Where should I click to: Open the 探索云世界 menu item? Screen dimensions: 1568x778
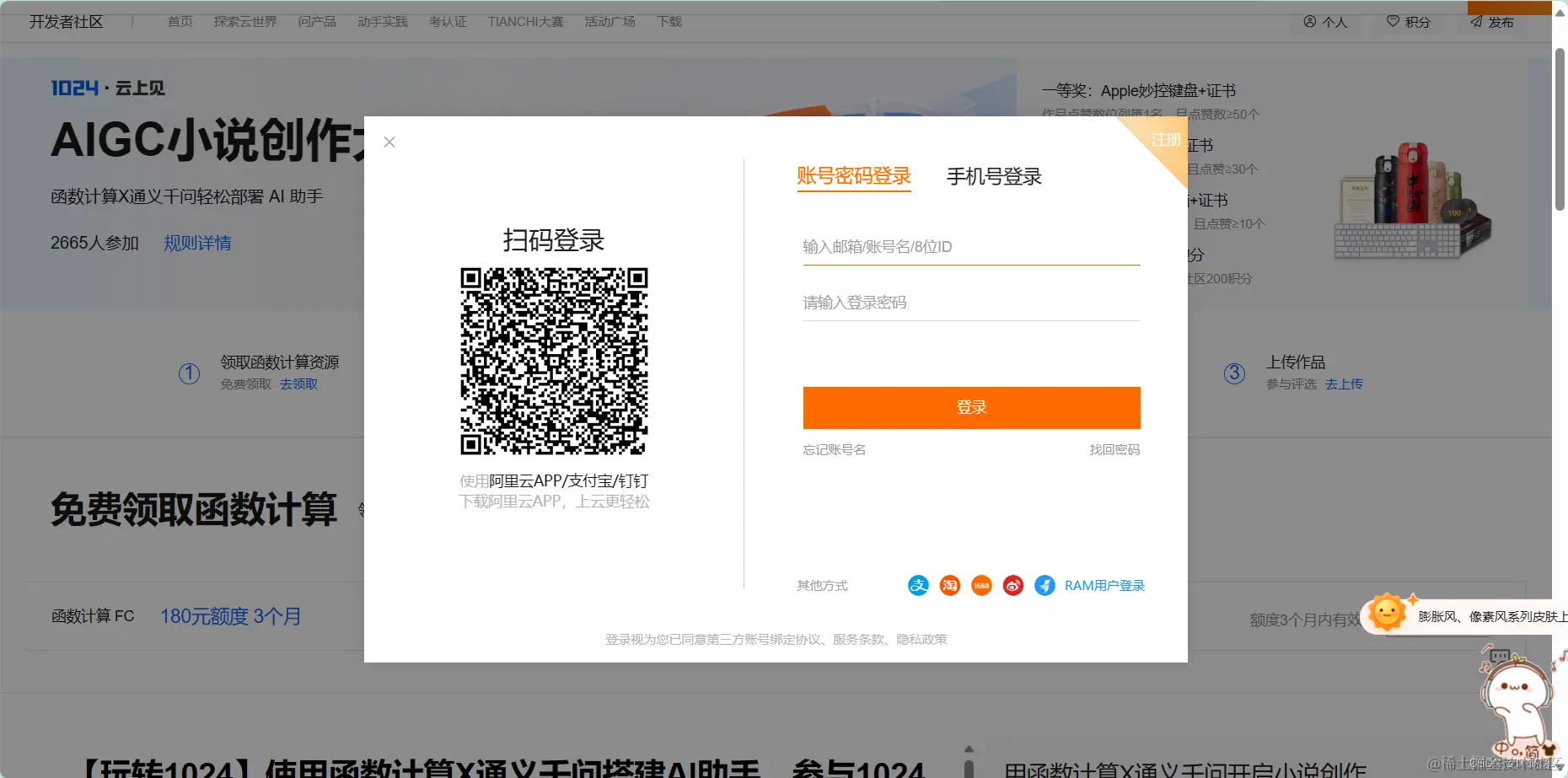click(x=245, y=21)
